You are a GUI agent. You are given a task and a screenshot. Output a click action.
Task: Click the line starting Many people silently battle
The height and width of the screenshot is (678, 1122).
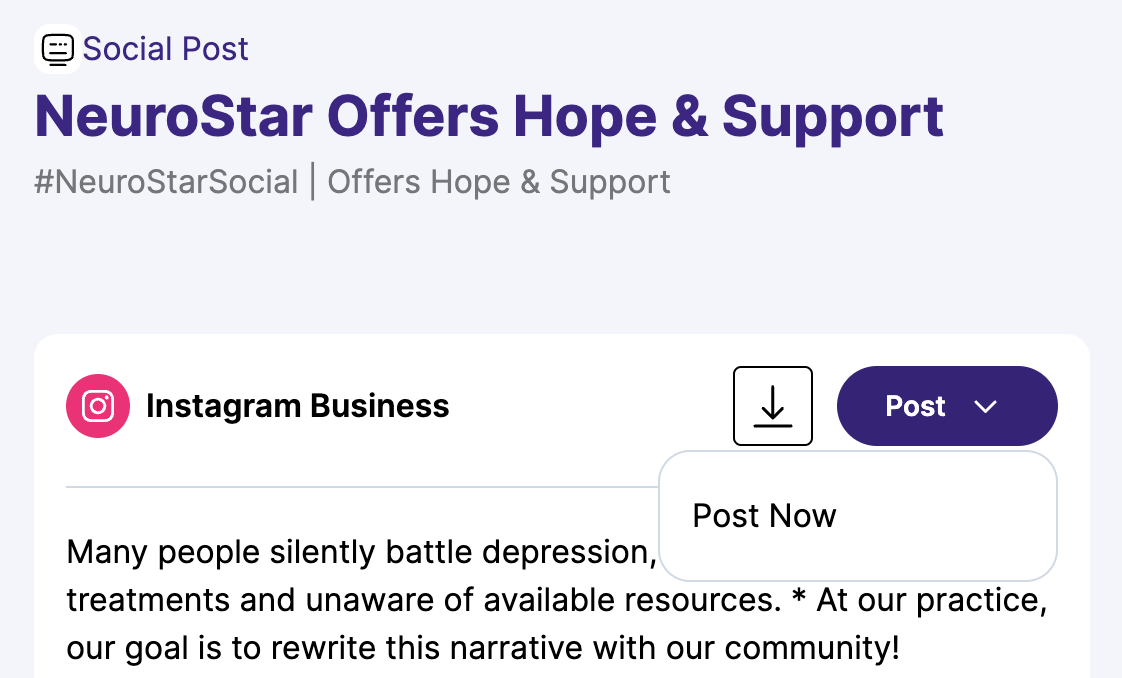361,552
